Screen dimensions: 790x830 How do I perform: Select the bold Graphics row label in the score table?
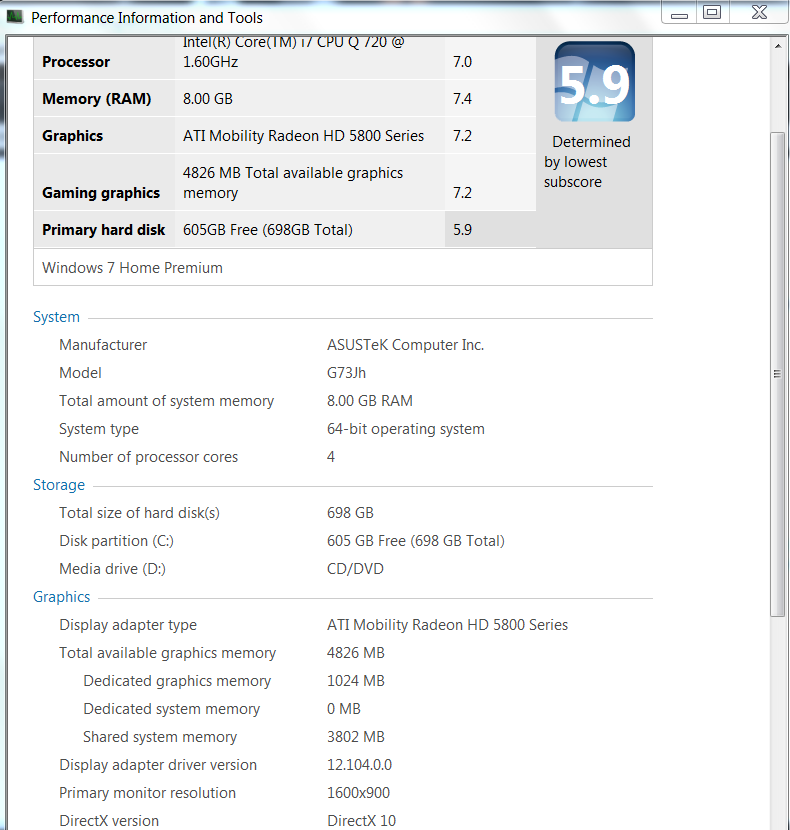pyautogui.click(x=73, y=136)
